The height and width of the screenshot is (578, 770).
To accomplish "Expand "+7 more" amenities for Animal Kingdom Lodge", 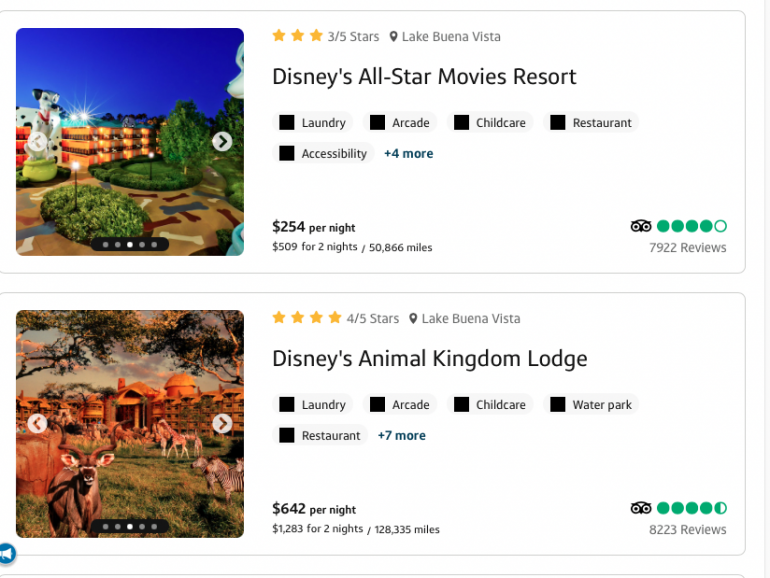I will point(401,436).
